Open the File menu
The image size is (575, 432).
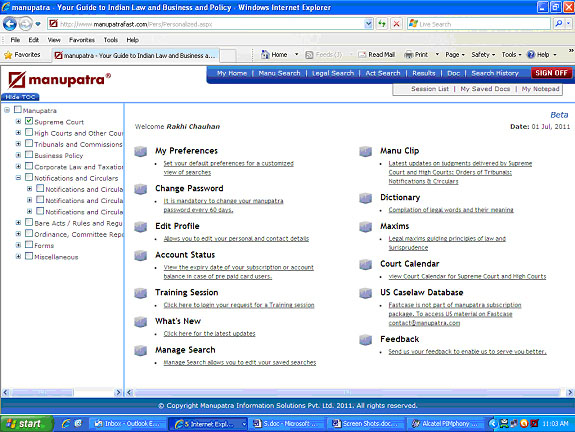15,40
